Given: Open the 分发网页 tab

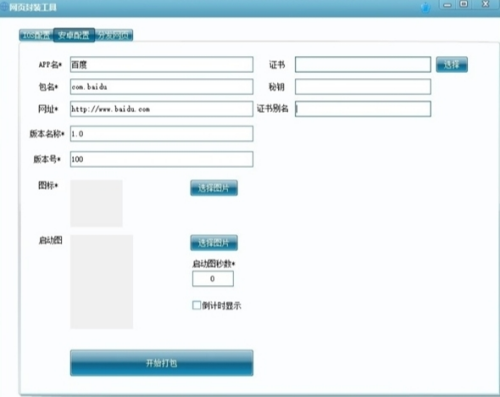Looking at the screenshot, I should (x=114, y=35).
